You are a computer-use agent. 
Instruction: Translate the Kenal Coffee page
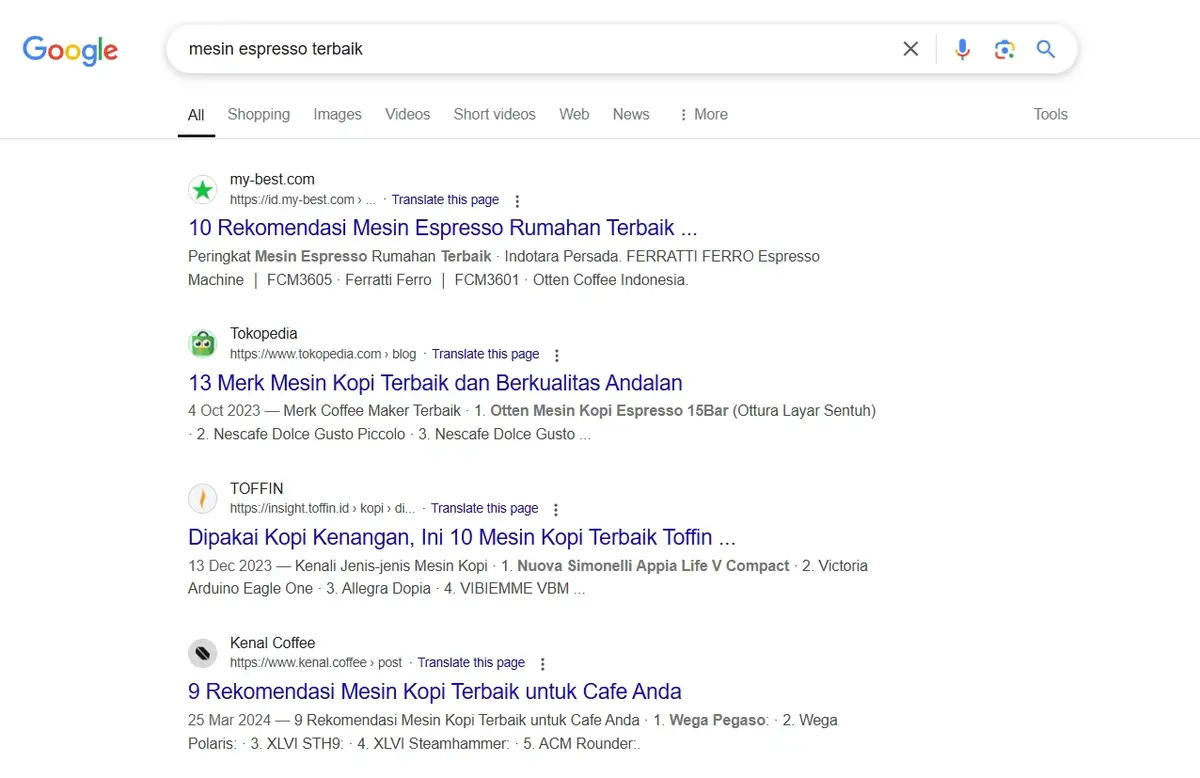471,663
